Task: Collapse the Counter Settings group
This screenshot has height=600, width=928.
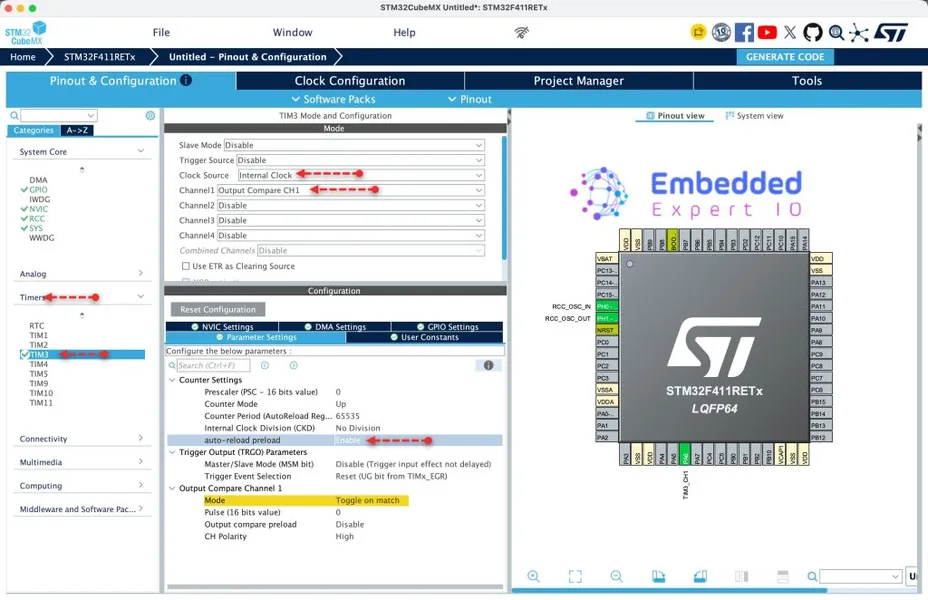Action: pos(172,380)
